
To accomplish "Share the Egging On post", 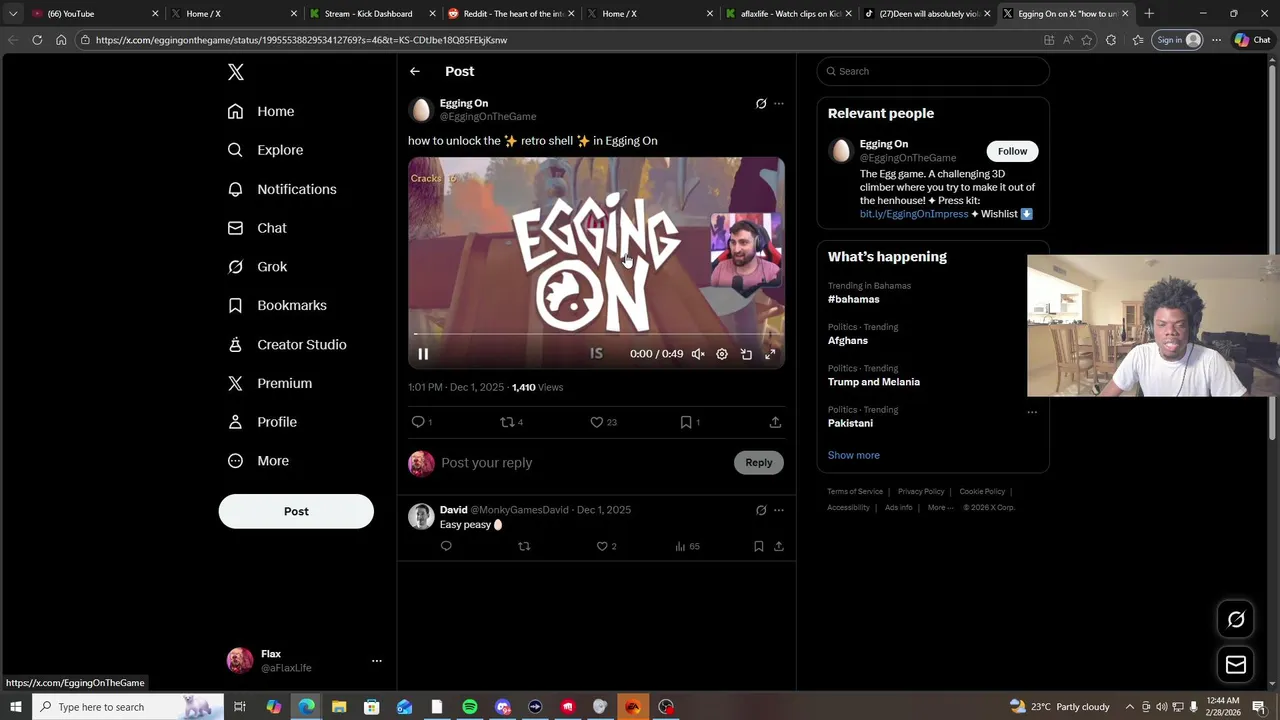I will click(x=775, y=422).
